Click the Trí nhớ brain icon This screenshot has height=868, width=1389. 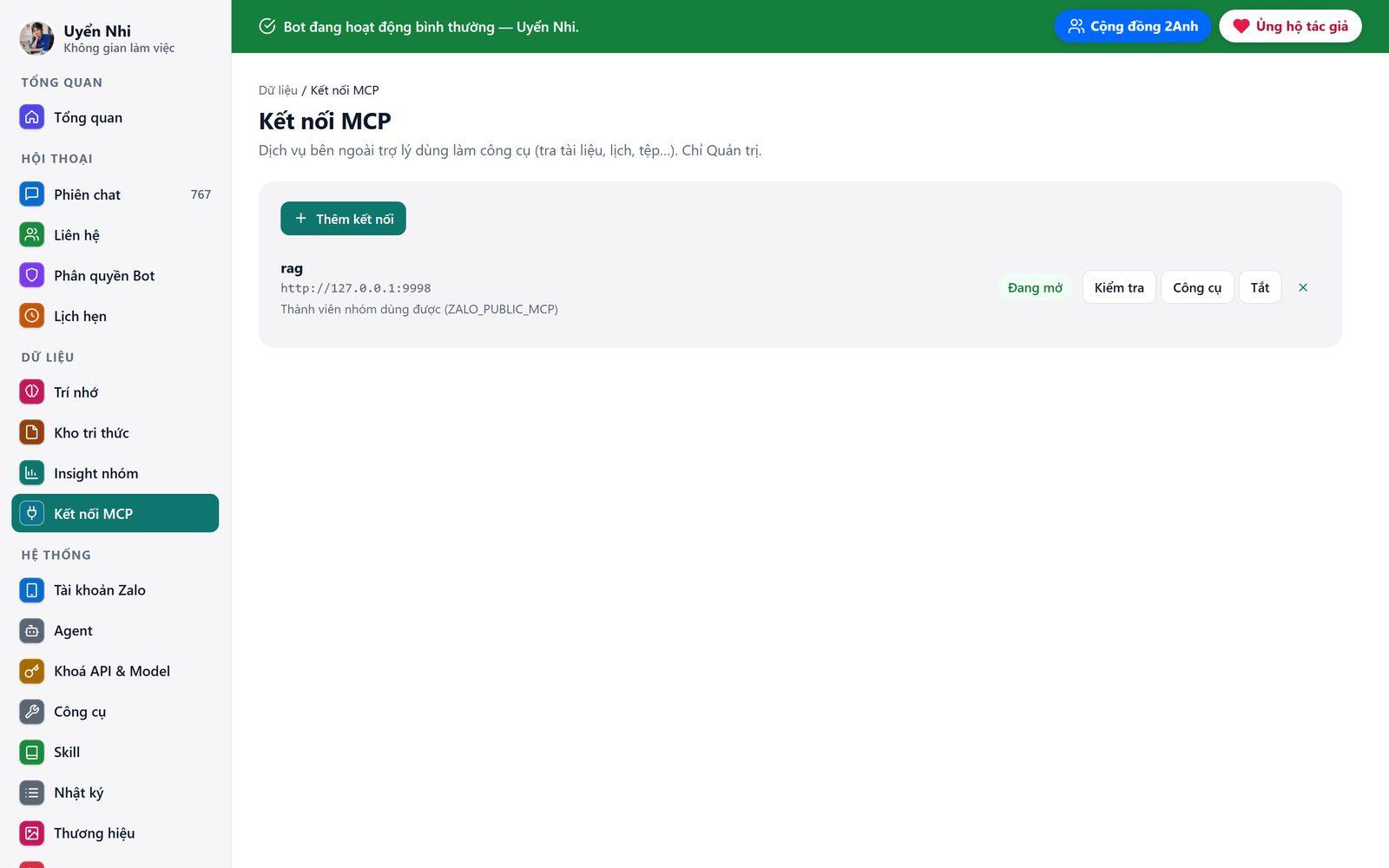pyautogui.click(x=32, y=392)
